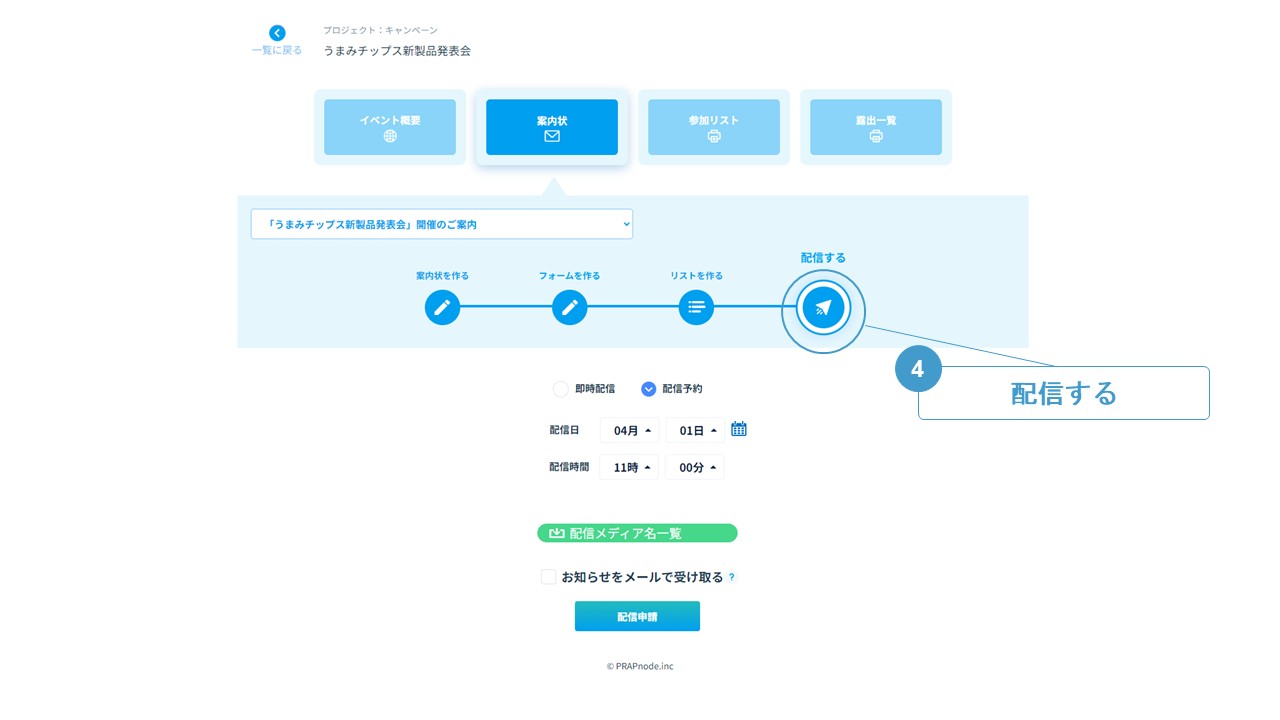
Task: Switch to the イベント概要 tab
Action: pyautogui.click(x=390, y=127)
